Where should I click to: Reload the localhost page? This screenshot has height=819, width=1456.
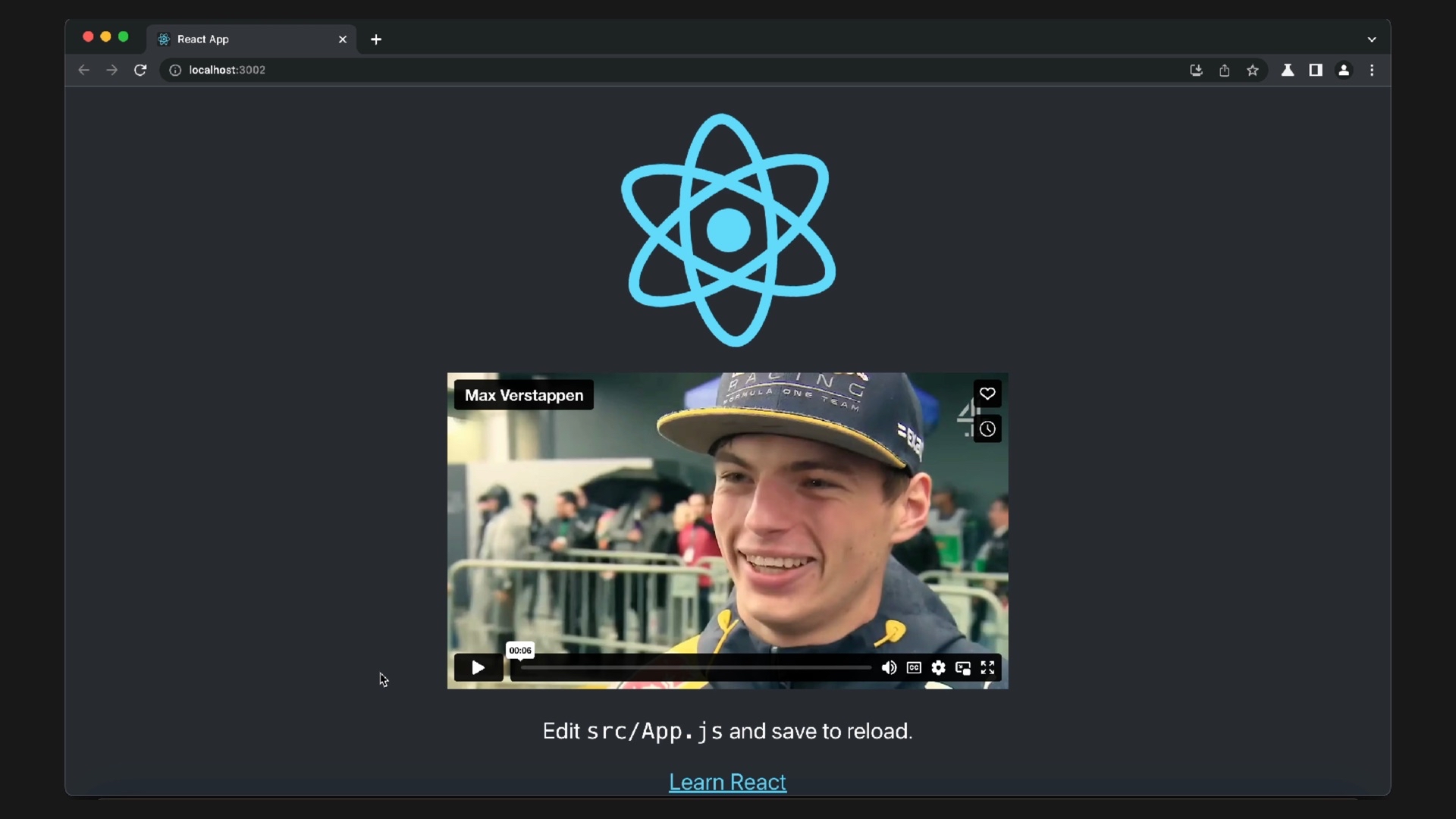[140, 70]
